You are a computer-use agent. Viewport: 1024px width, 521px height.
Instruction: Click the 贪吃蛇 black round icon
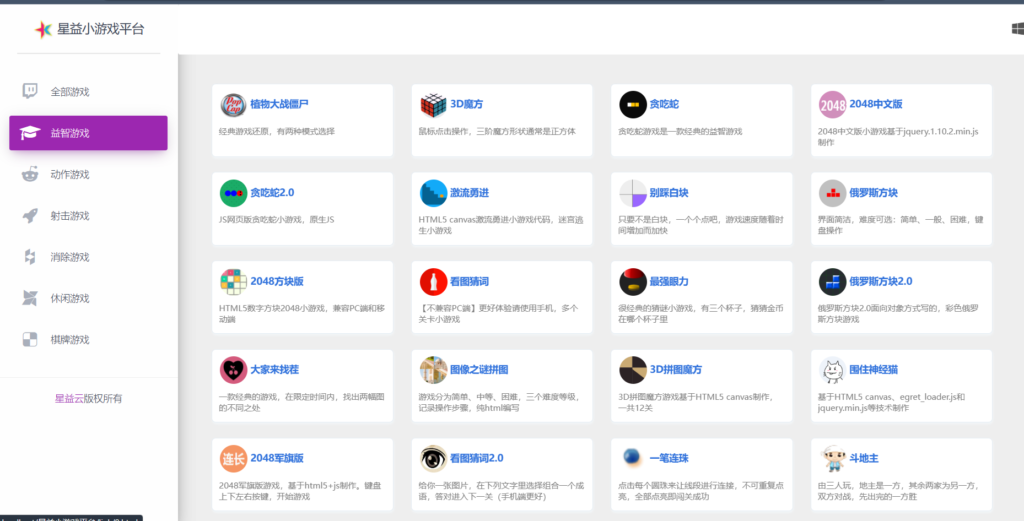(x=633, y=104)
